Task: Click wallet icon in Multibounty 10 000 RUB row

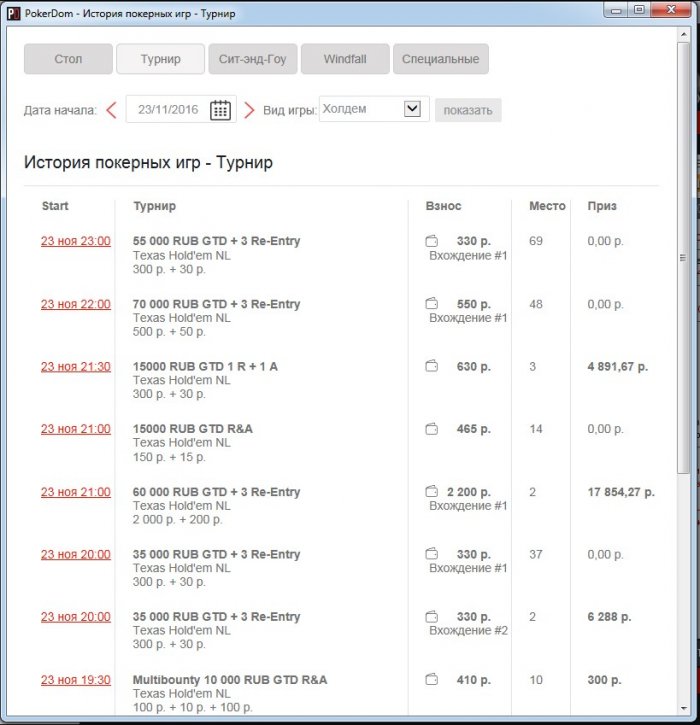Action: tap(431, 680)
